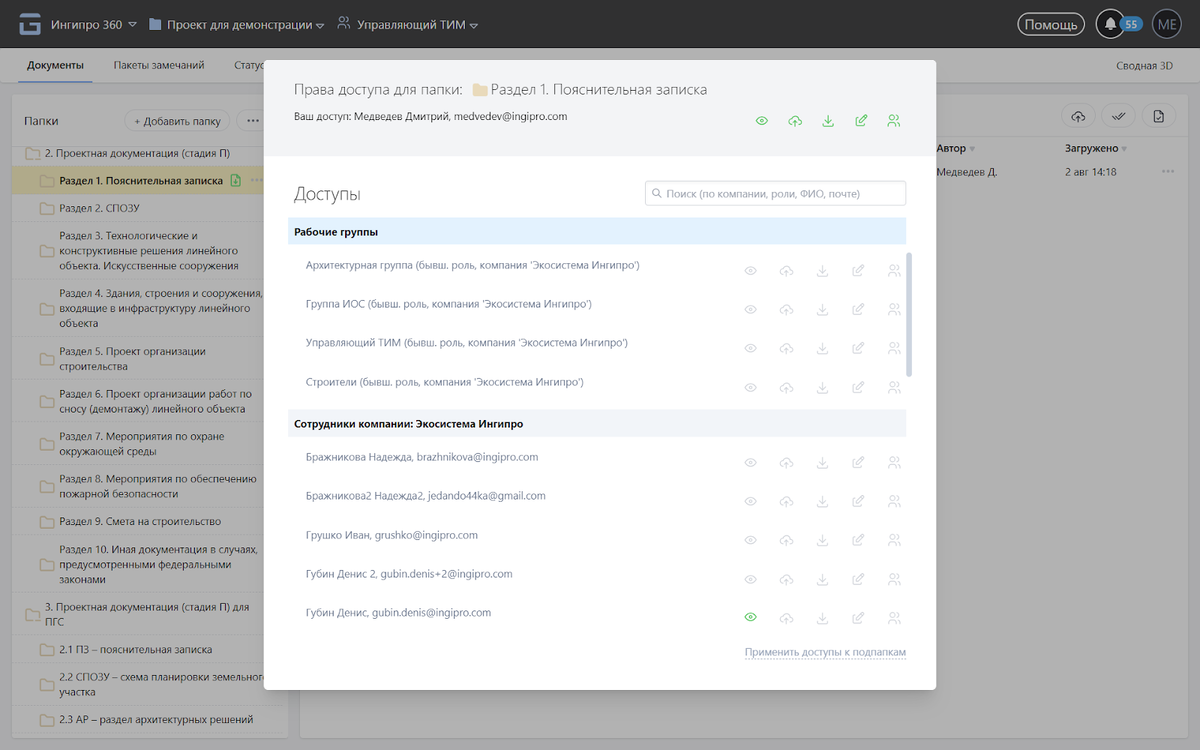Screen dimensions: 1200x750
Task: Toggle view access for Архитектурная группа
Action: point(751,271)
